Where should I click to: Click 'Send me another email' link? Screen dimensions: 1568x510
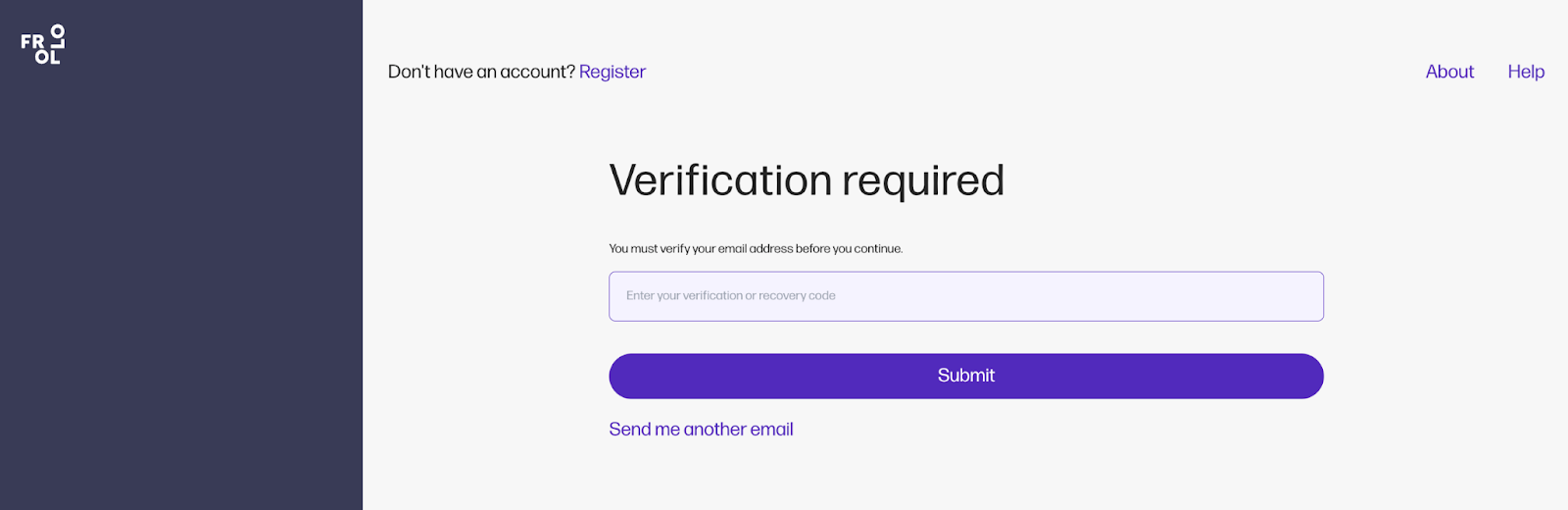coord(701,430)
